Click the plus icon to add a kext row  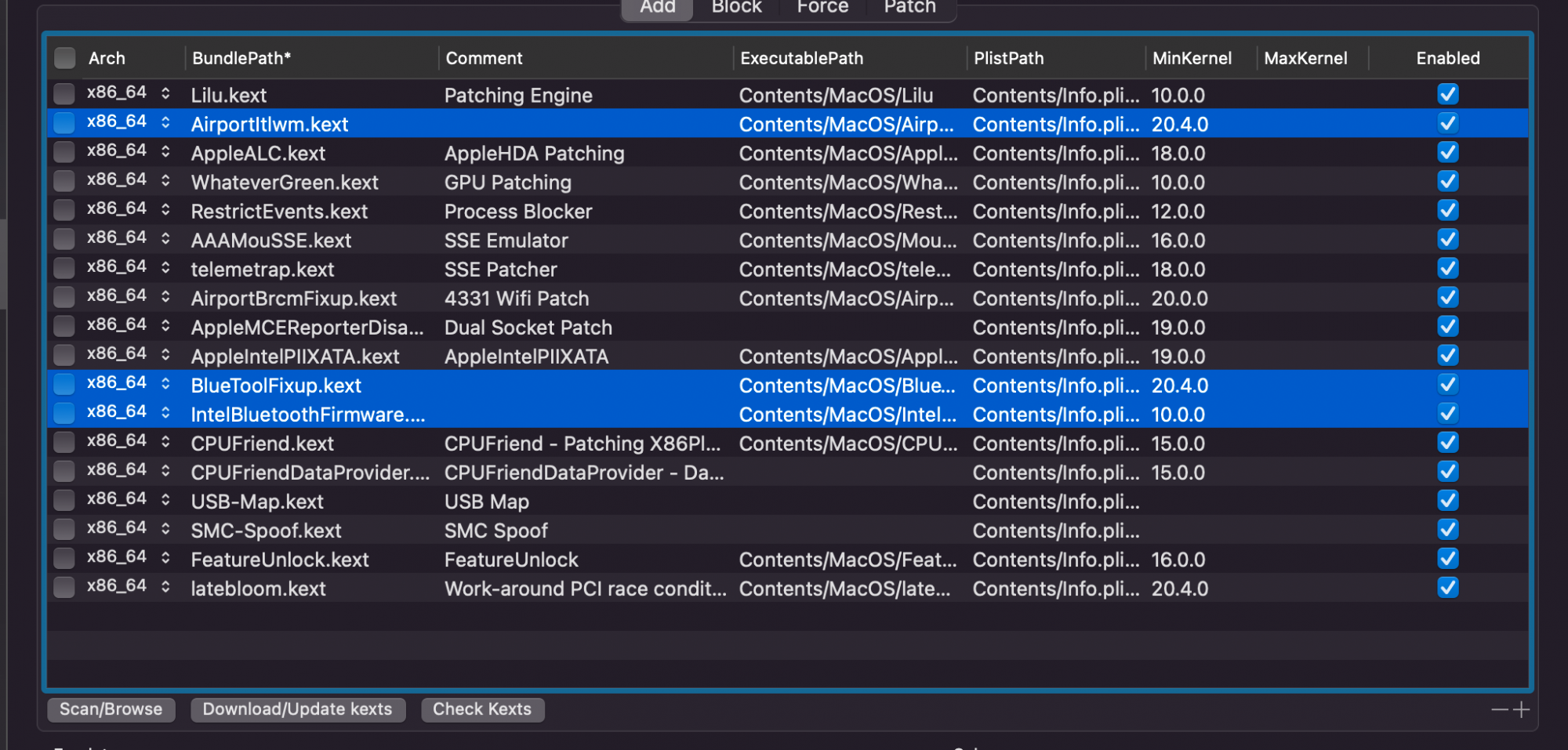click(1522, 709)
